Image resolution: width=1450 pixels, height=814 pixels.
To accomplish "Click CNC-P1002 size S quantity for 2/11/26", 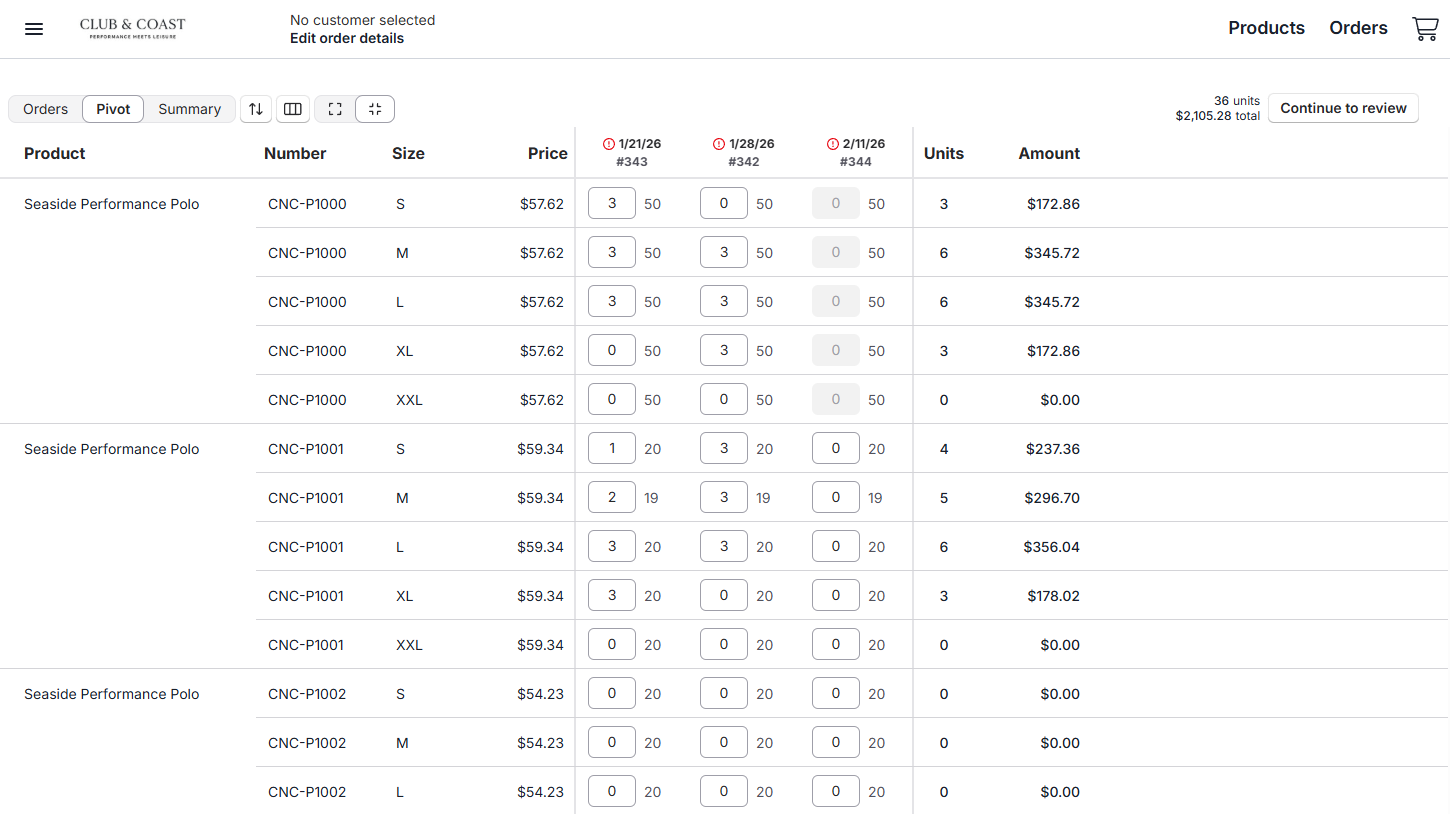I will click(x=836, y=694).
